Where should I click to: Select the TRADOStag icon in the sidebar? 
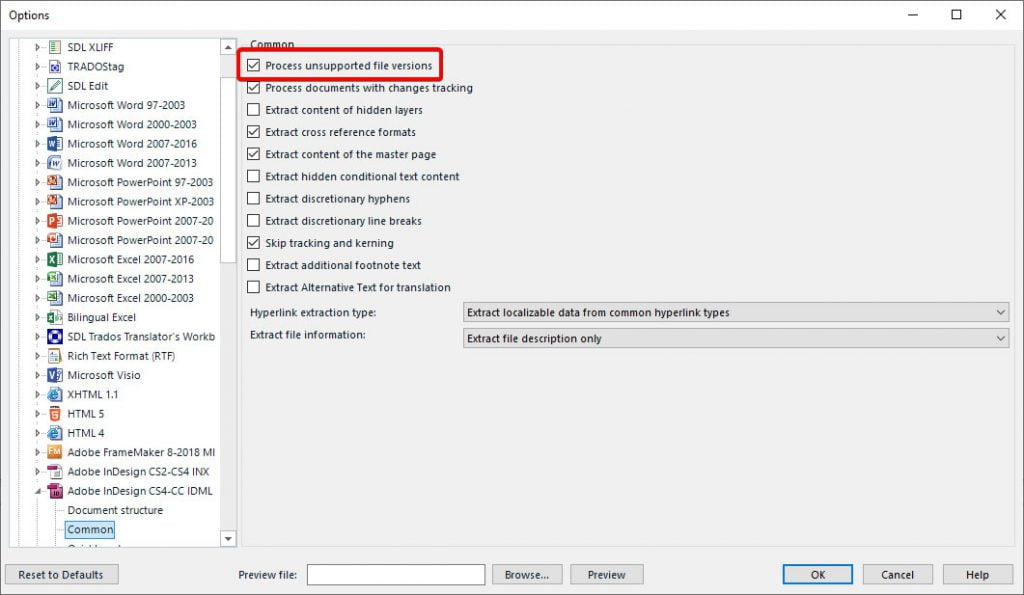point(53,66)
